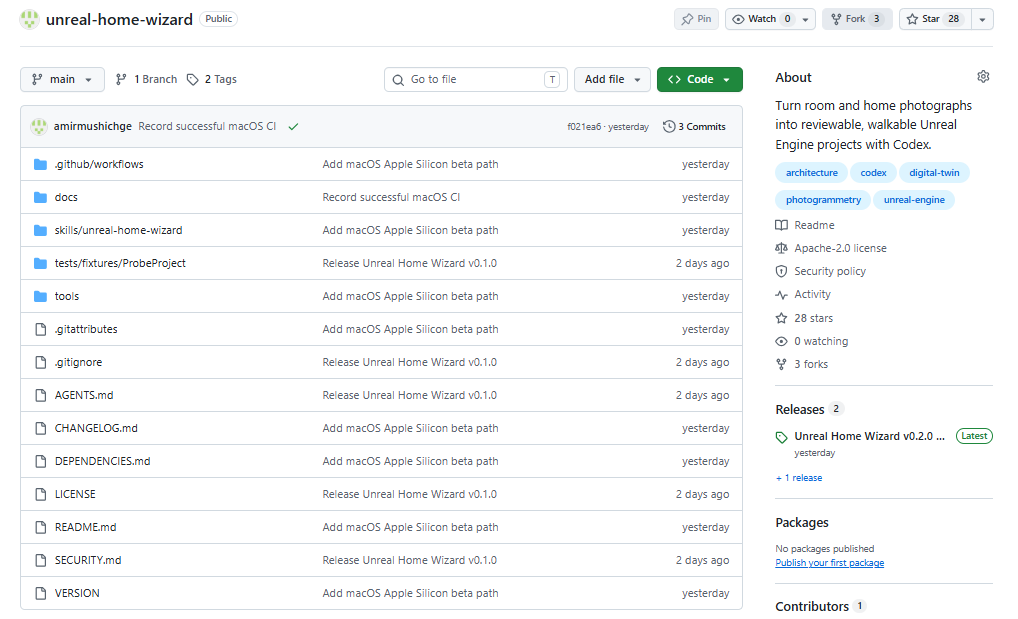Click the gear icon in About section

click(x=983, y=77)
